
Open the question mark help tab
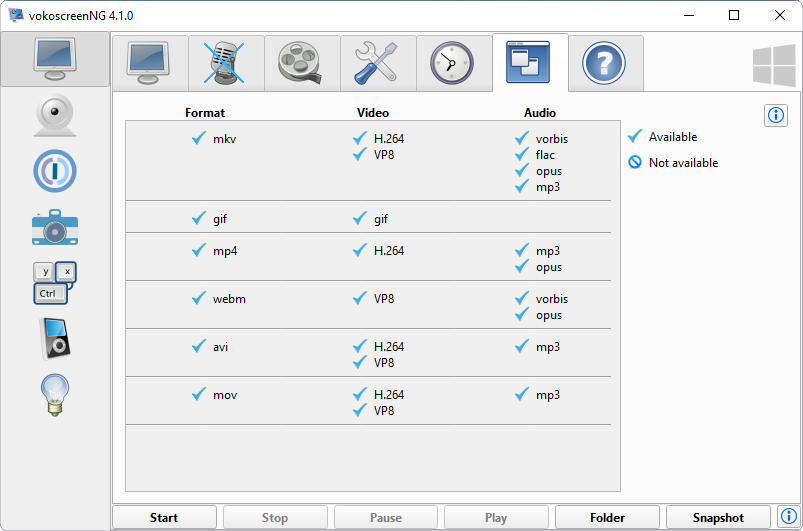click(x=604, y=63)
